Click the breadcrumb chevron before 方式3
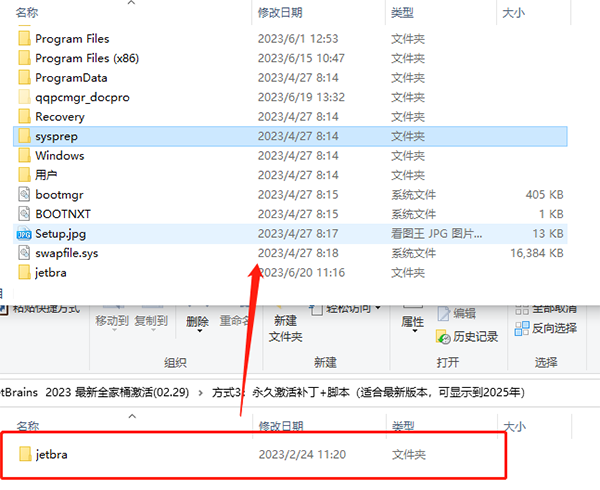Viewport: 600px width, 490px height. point(201,393)
